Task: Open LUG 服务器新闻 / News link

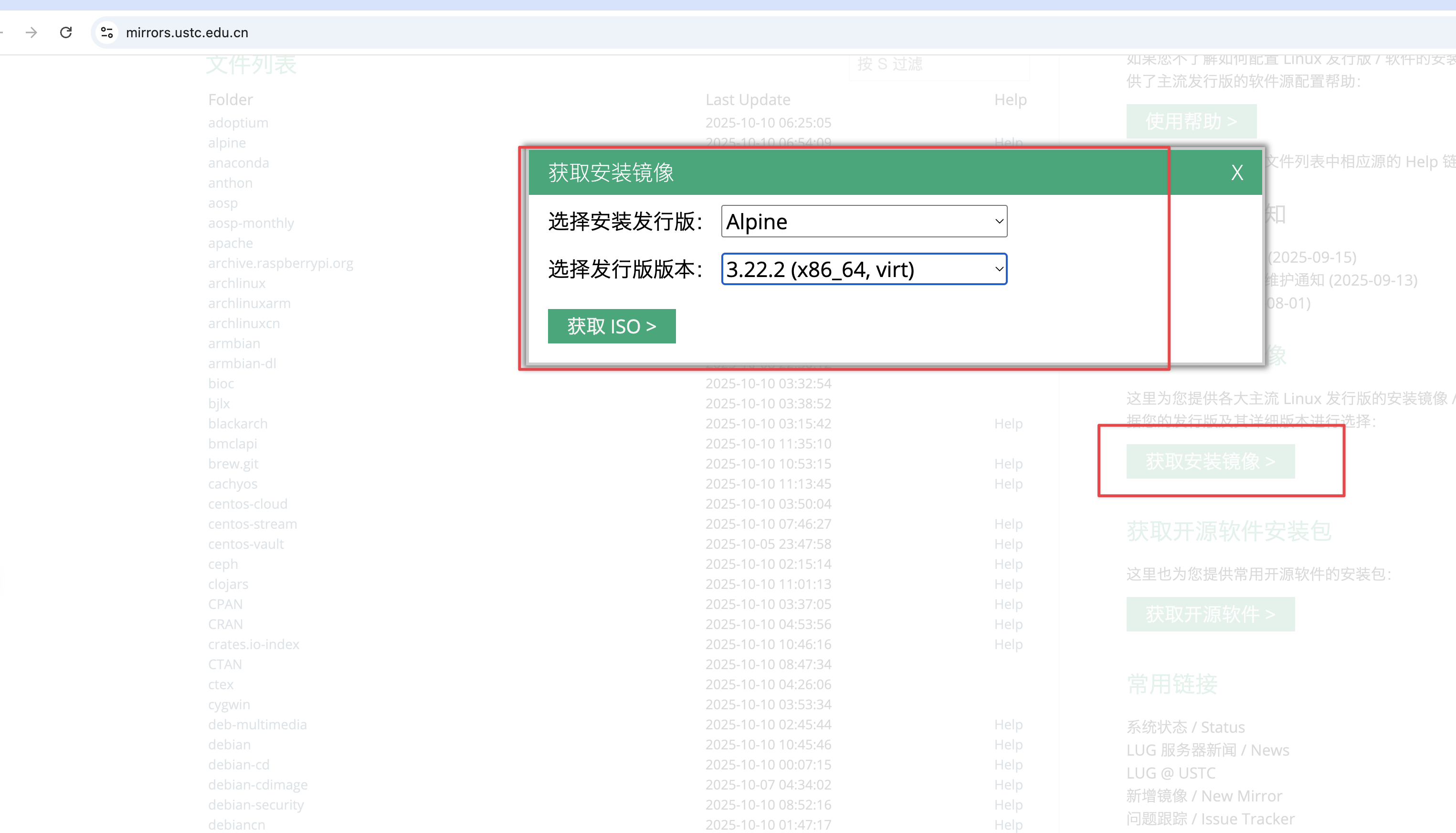Action: point(1207,750)
